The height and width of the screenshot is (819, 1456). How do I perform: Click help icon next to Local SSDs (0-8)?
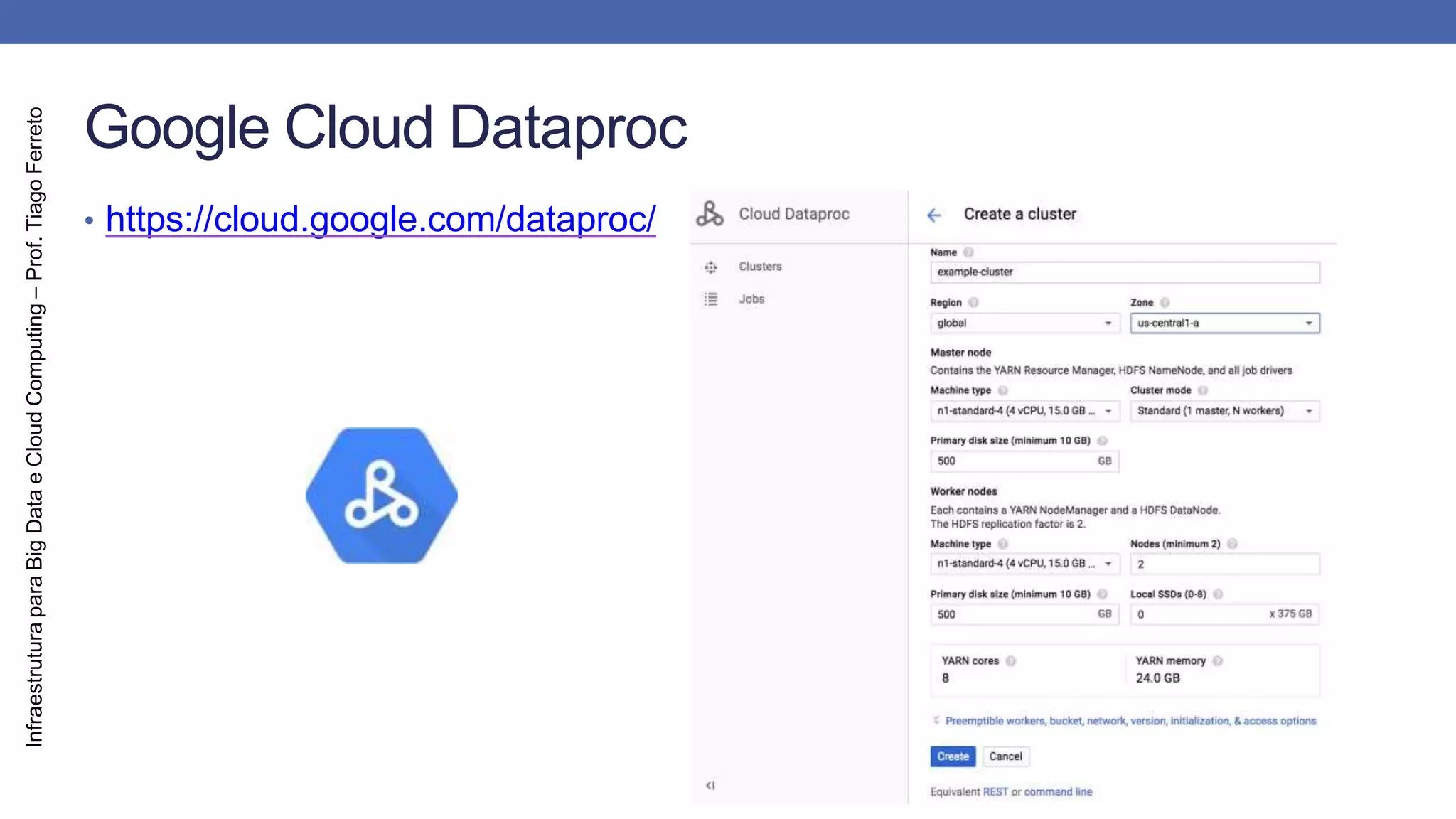pos(1218,594)
